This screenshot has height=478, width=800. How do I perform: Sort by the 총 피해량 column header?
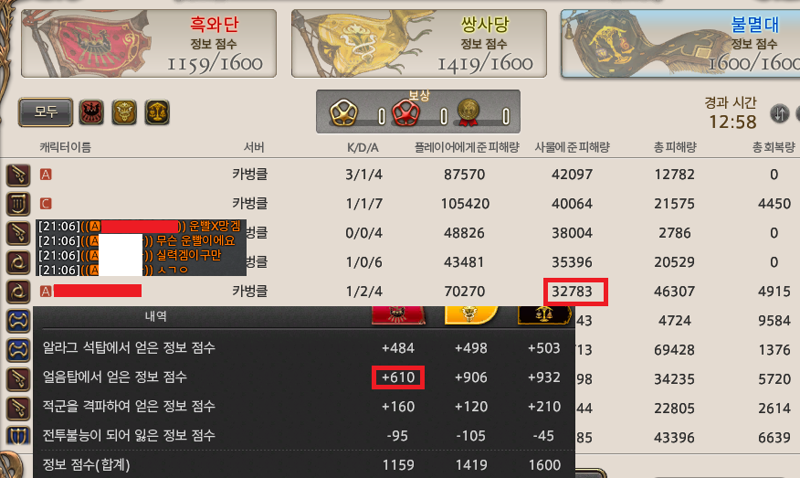click(674, 147)
